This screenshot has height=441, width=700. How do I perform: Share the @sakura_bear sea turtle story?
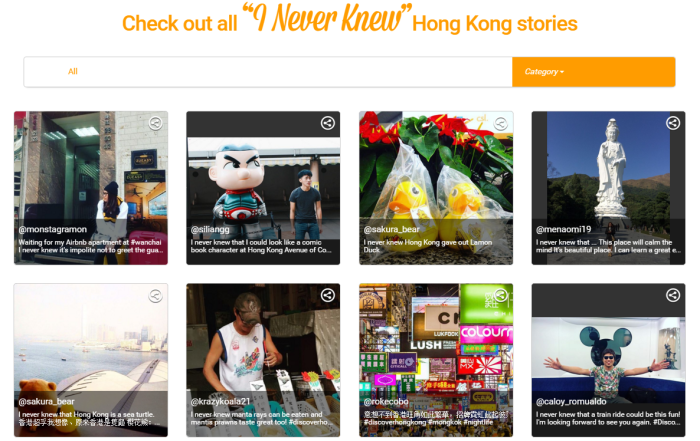(x=155, y=295)
